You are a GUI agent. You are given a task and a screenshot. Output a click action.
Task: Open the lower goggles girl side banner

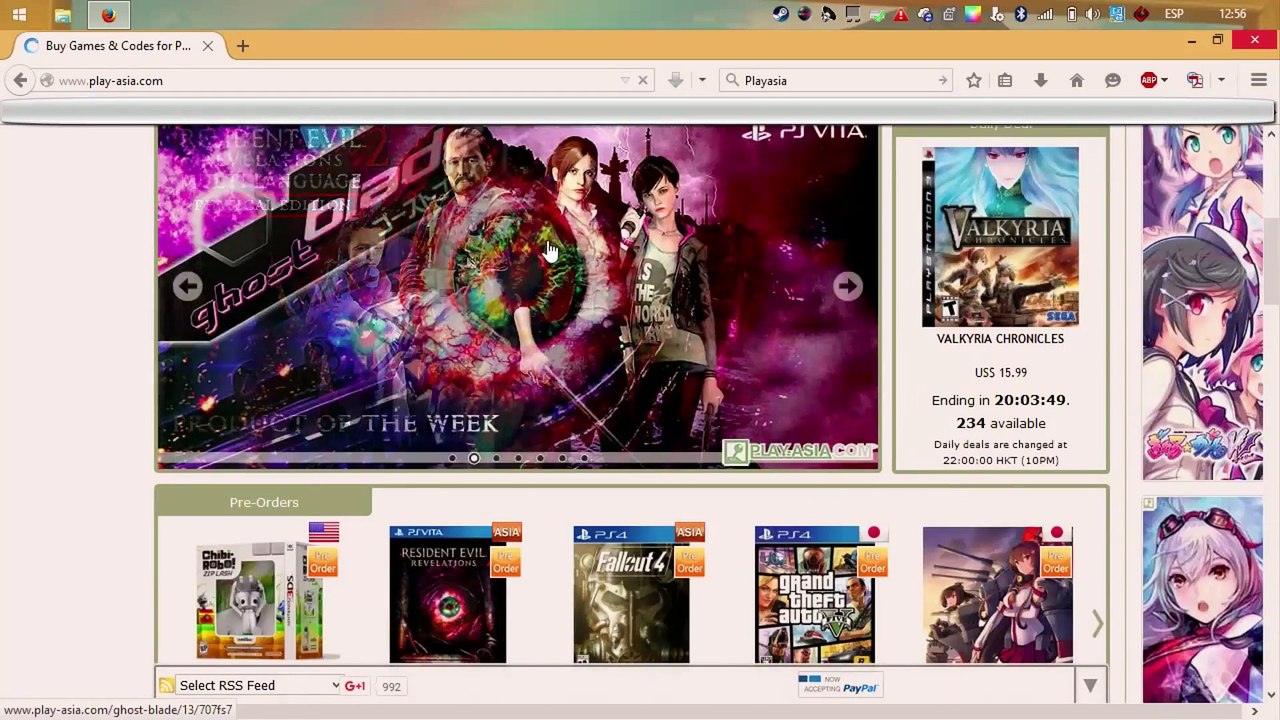point(1203,599)
